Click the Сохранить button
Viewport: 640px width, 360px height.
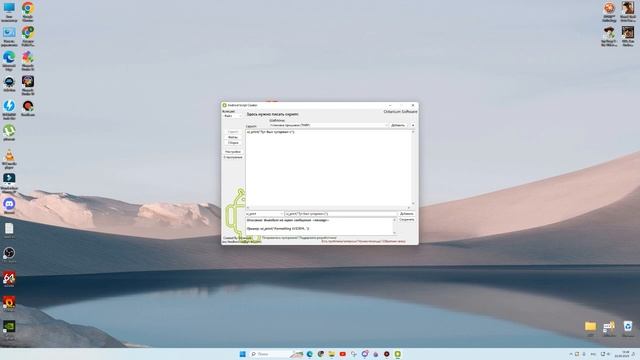407,220
